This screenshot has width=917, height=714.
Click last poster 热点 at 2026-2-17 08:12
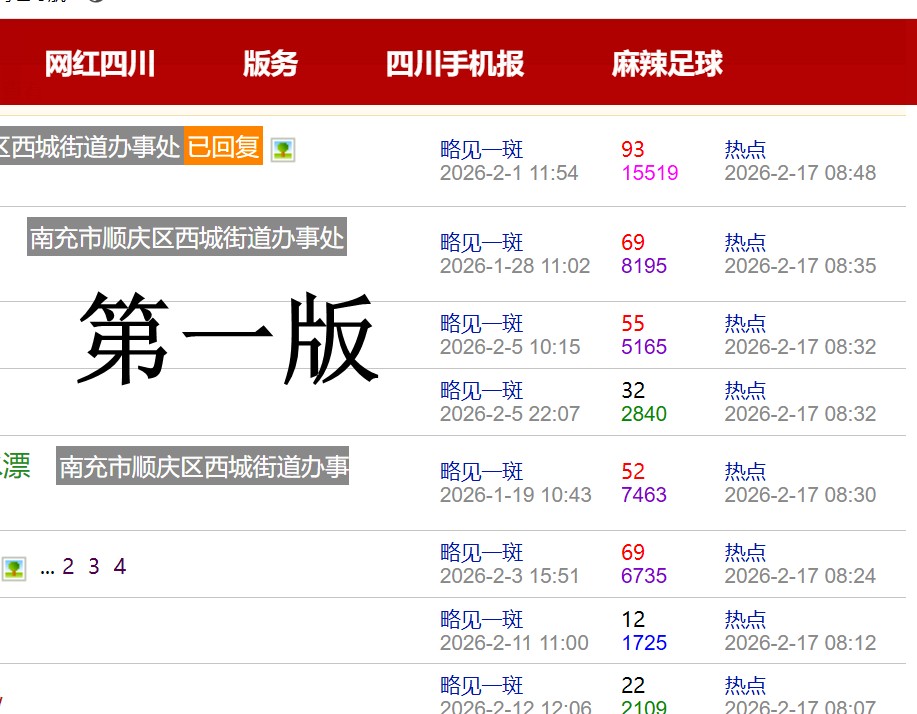click(745, 620)
